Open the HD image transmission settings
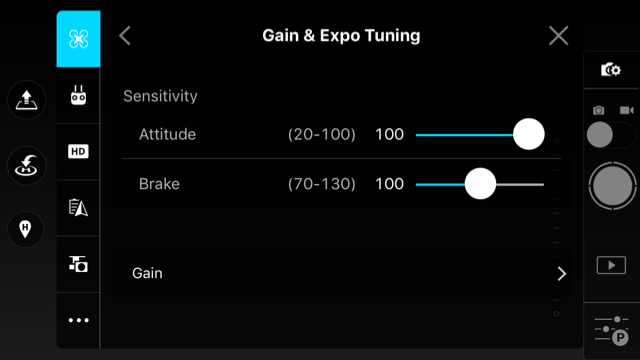This screenshot has width=640, height=360. 78,151
